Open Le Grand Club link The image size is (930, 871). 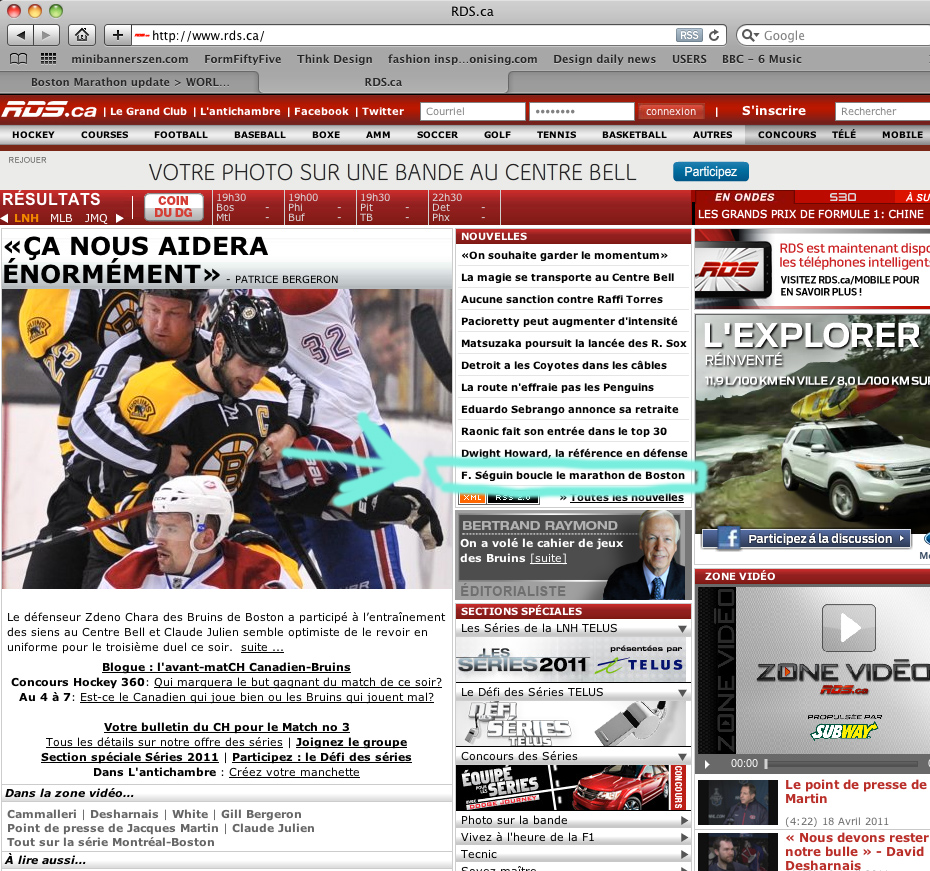[148, 111]
